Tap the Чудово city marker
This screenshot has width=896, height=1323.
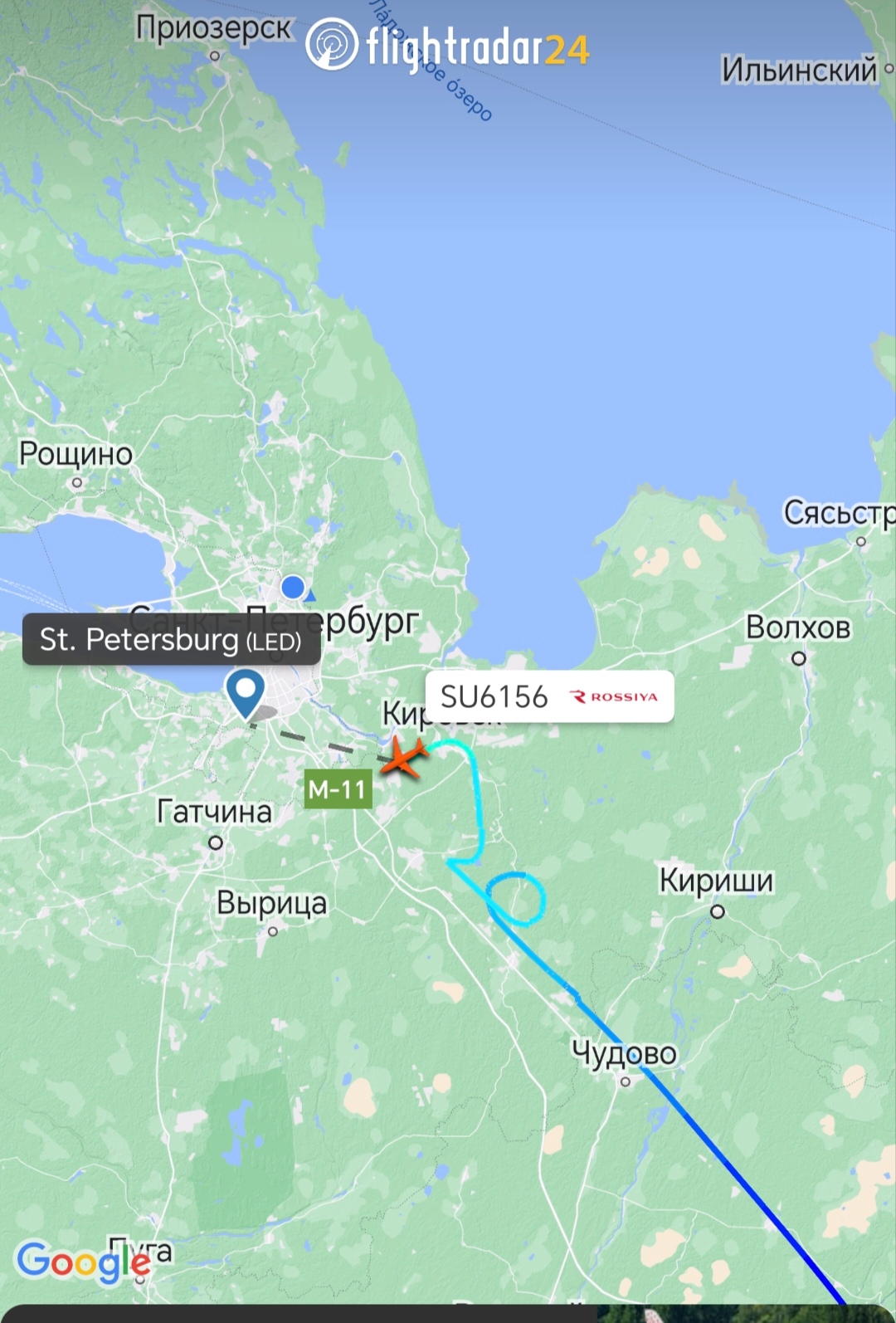click(626, 1081)
